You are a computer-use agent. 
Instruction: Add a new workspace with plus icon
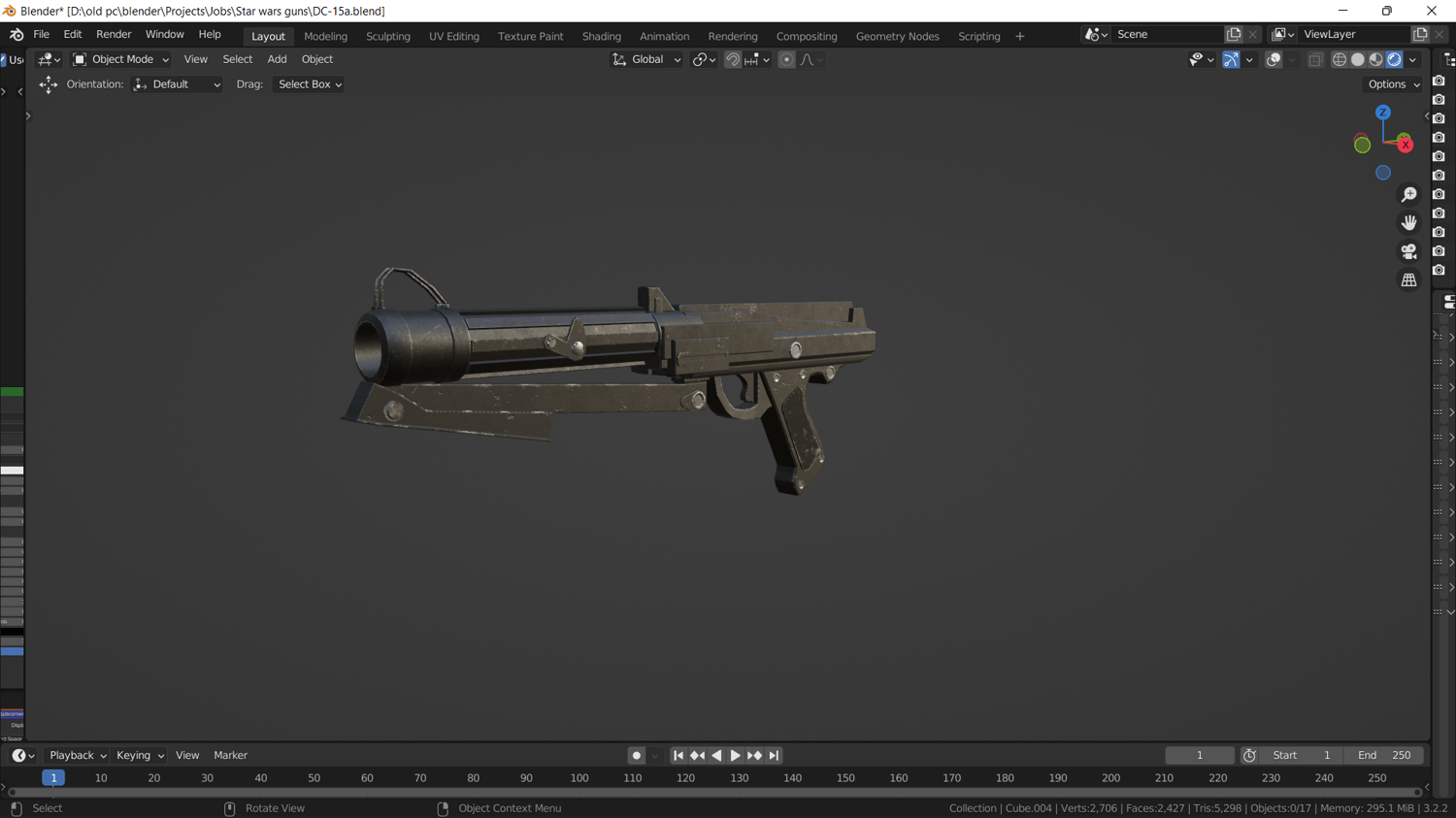[1019, 37]
